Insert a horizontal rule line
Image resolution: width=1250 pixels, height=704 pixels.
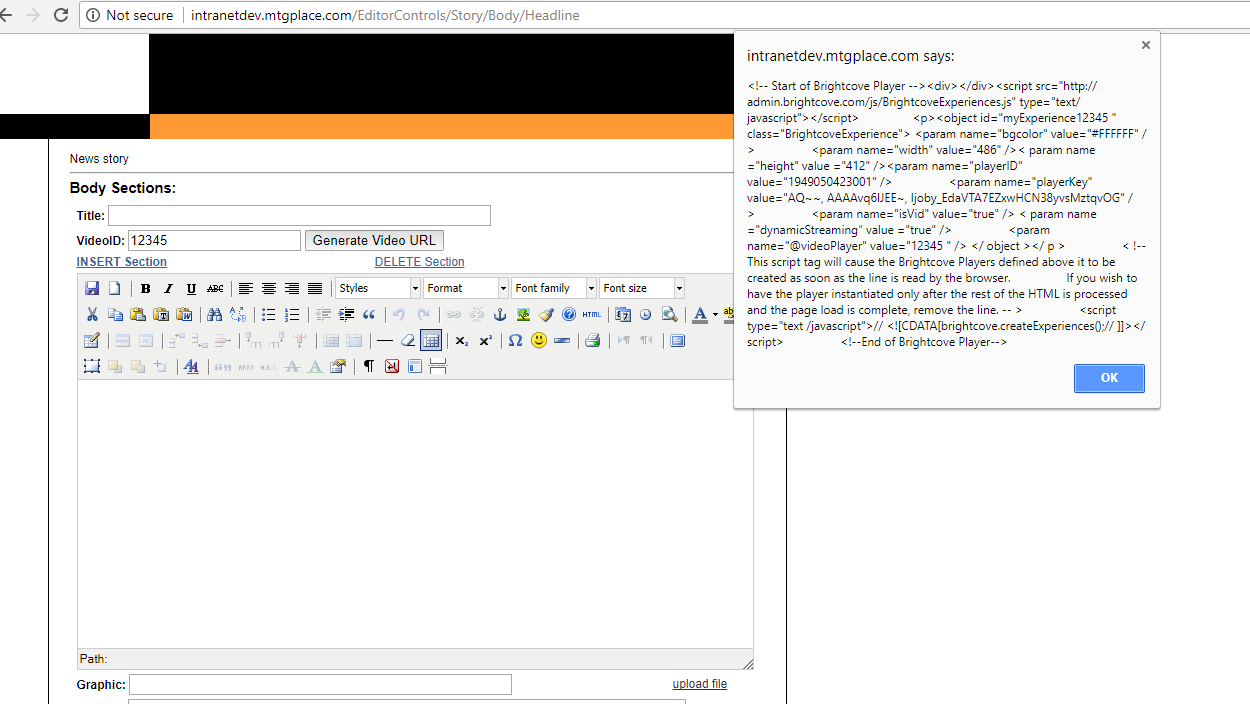pyautogui.click(x=385, y=340)
